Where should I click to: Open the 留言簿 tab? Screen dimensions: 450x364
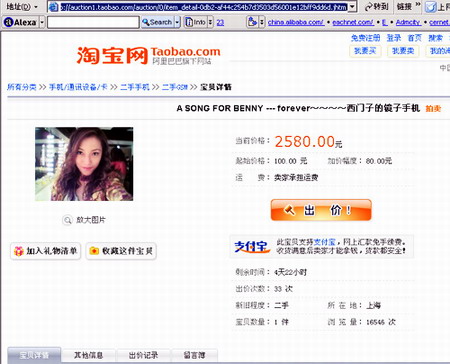[x=194, y=355]
